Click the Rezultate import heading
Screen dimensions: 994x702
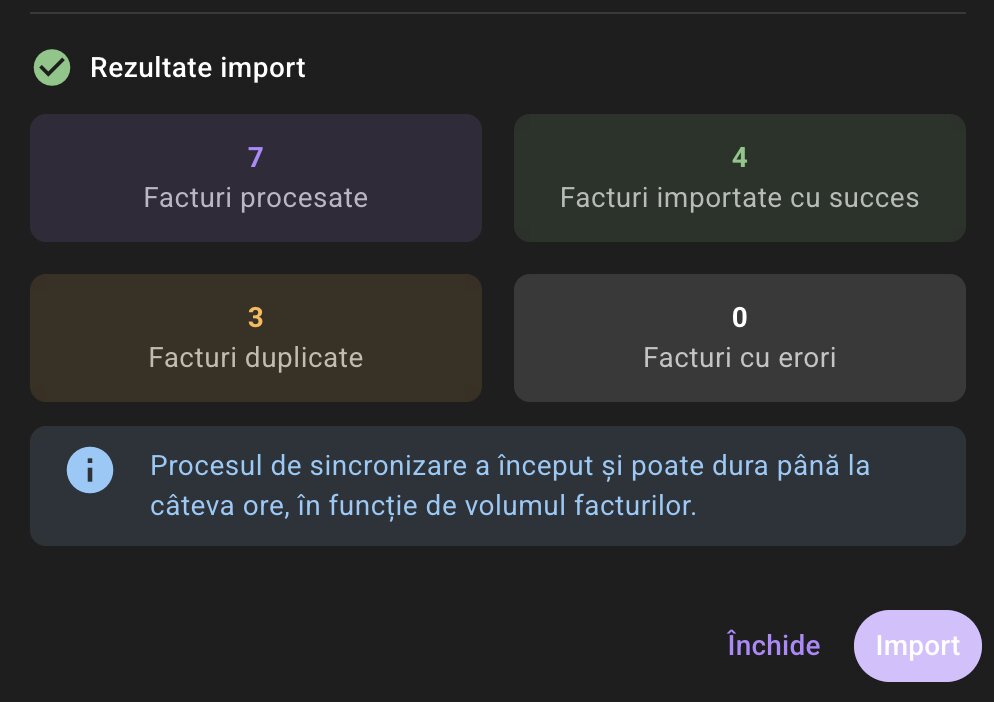pos(198,67)
